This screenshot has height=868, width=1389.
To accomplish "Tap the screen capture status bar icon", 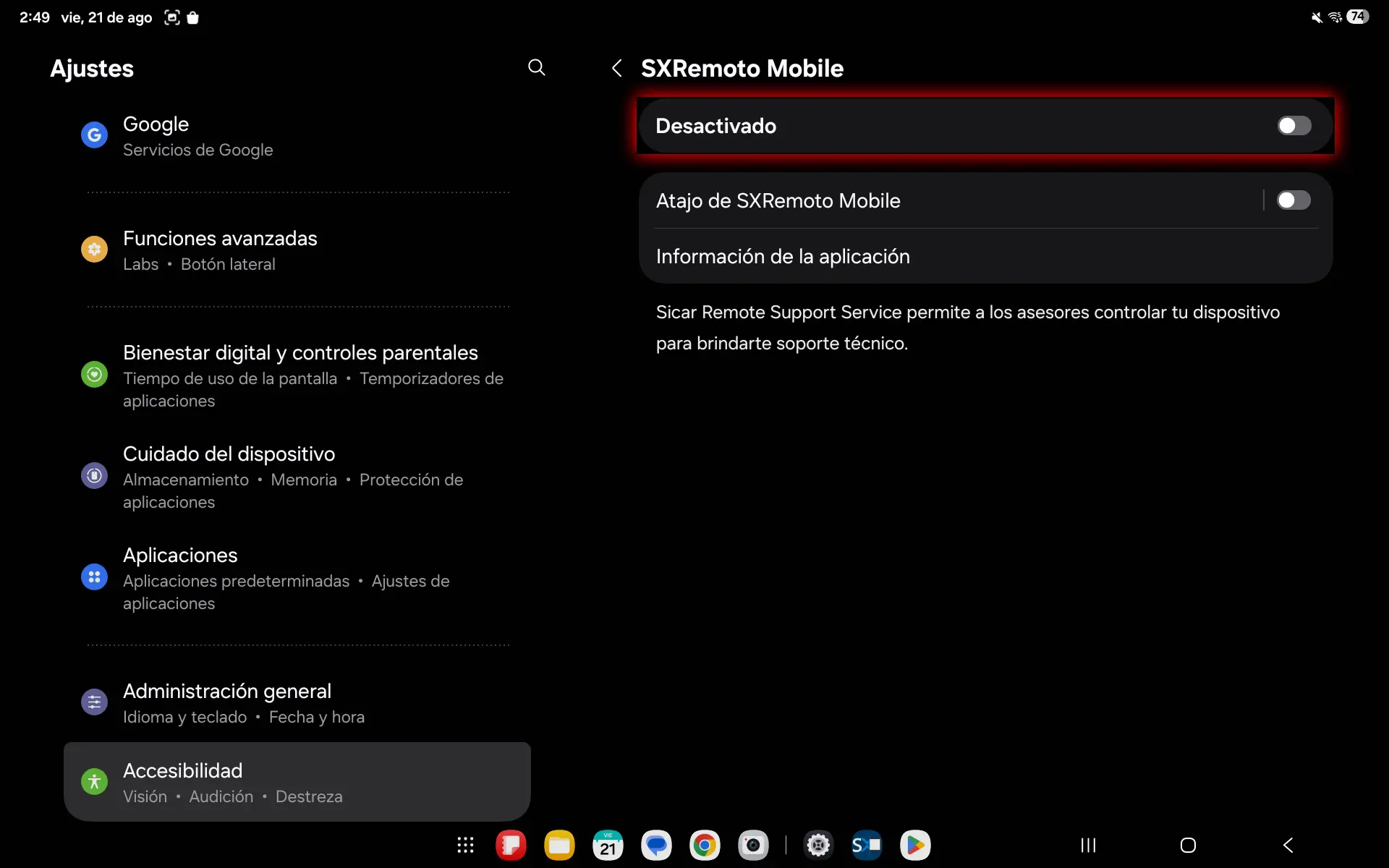I will [171, 17].
